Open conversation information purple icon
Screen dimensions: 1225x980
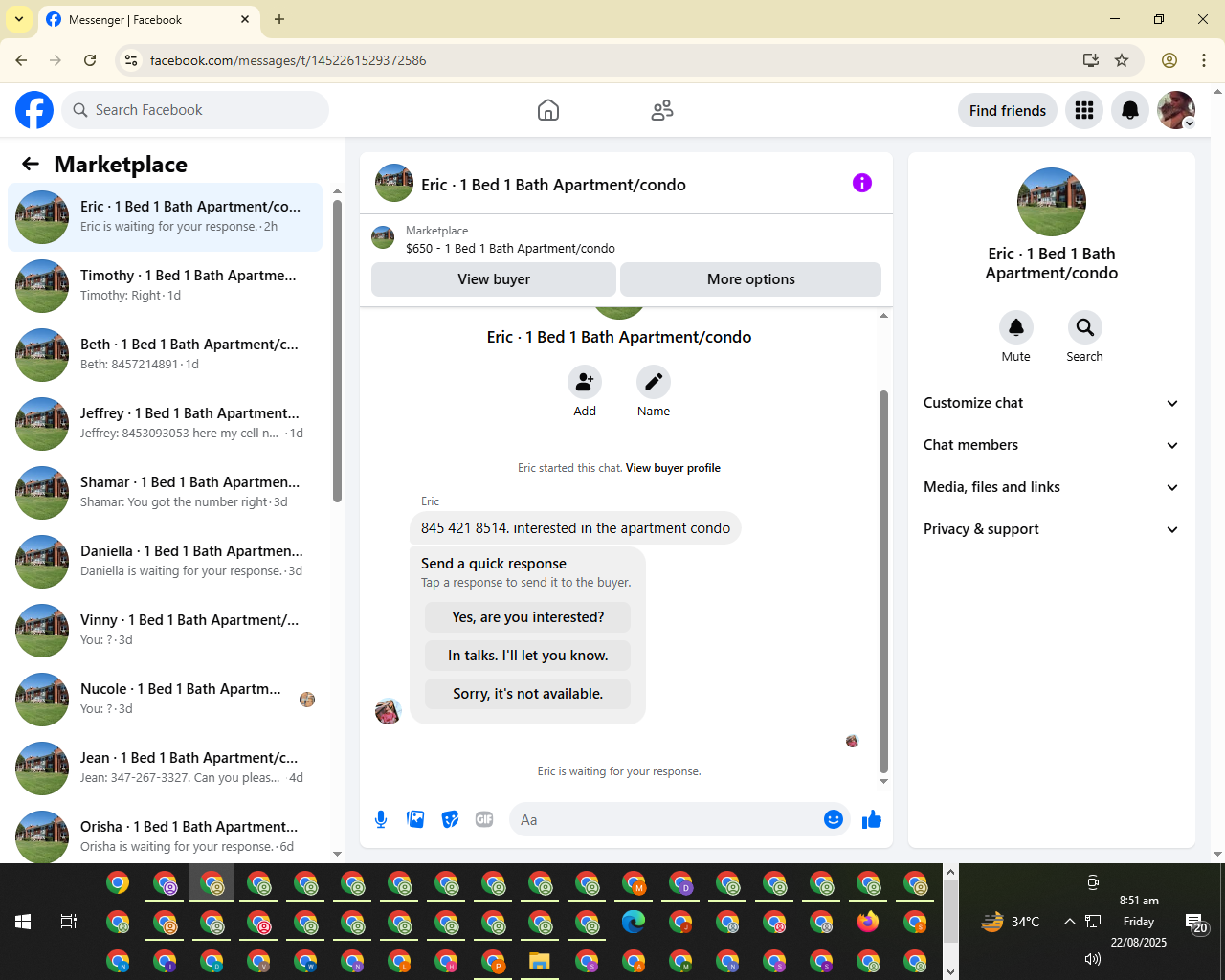click(x=862, y=183)
